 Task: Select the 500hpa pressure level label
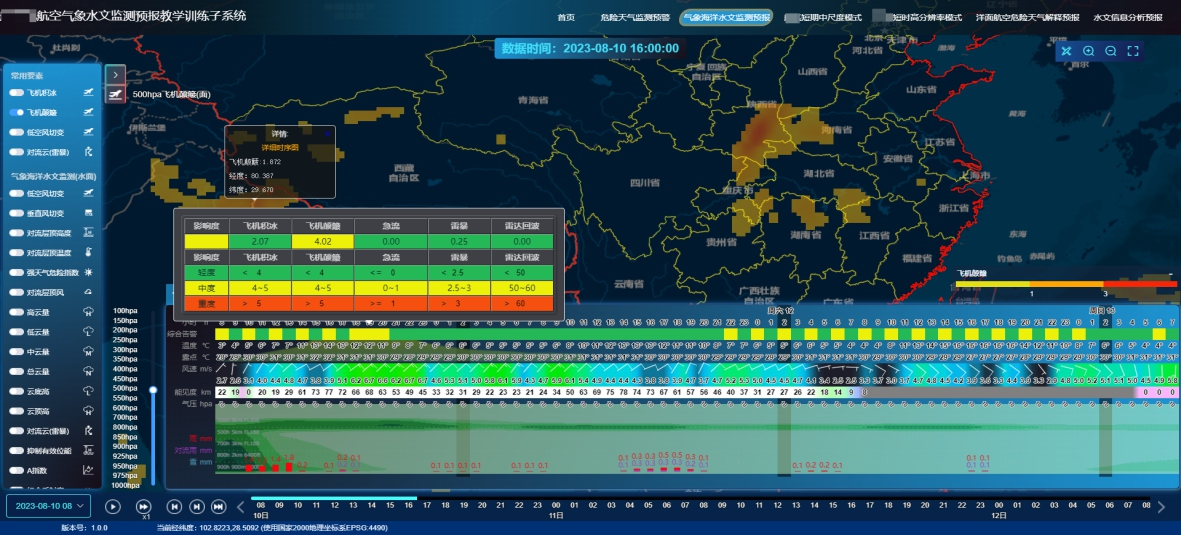click(124, 388)
